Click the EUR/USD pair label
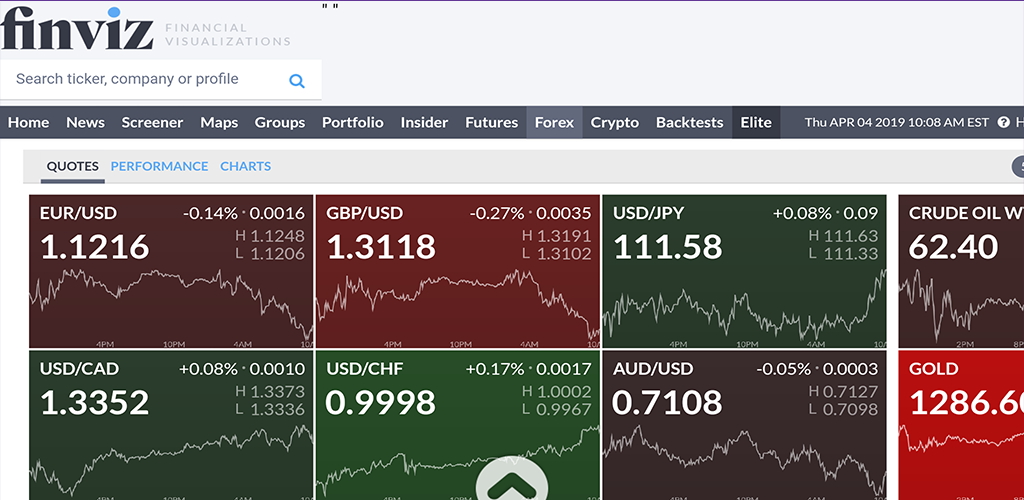The width and height of the screenshot is (1024, 500). pyautogui.click(x=78, y=213)
